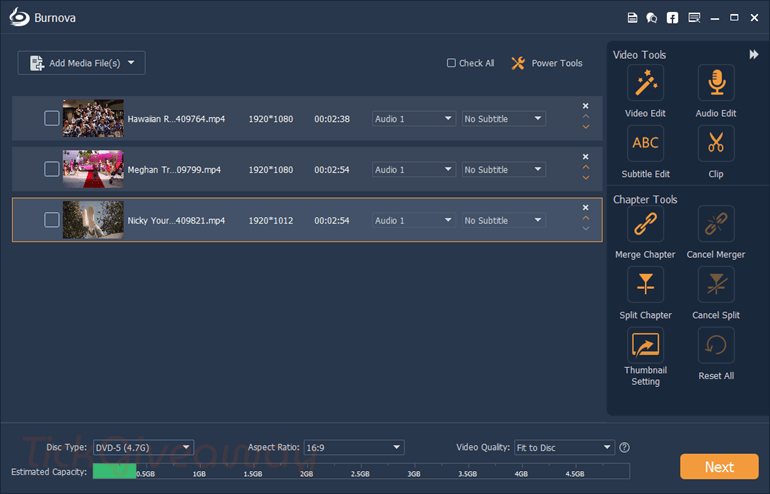Viewport: 770px width, 494px height.
Task: Open the Video Edit tool
Action: click(x=645, y=82)
